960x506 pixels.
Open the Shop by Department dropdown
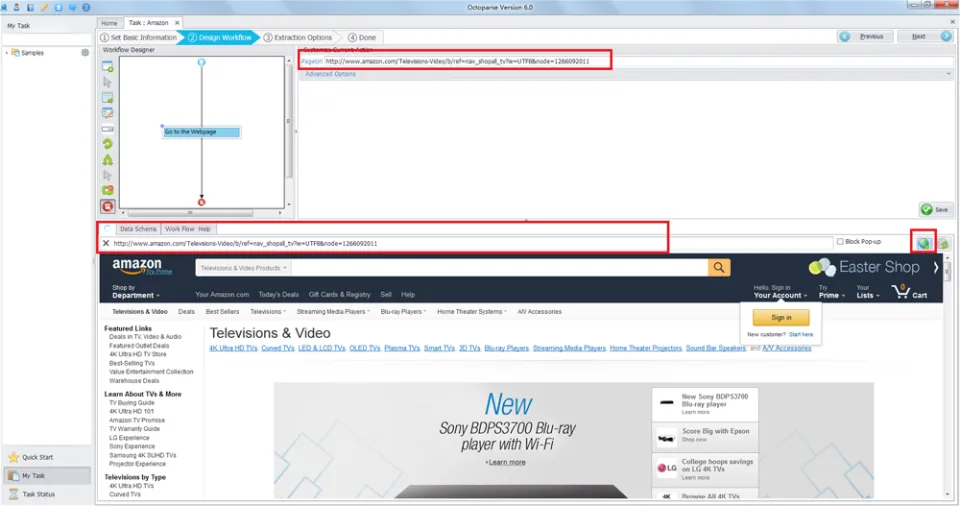pyautogui.click(x=135, y=292)
